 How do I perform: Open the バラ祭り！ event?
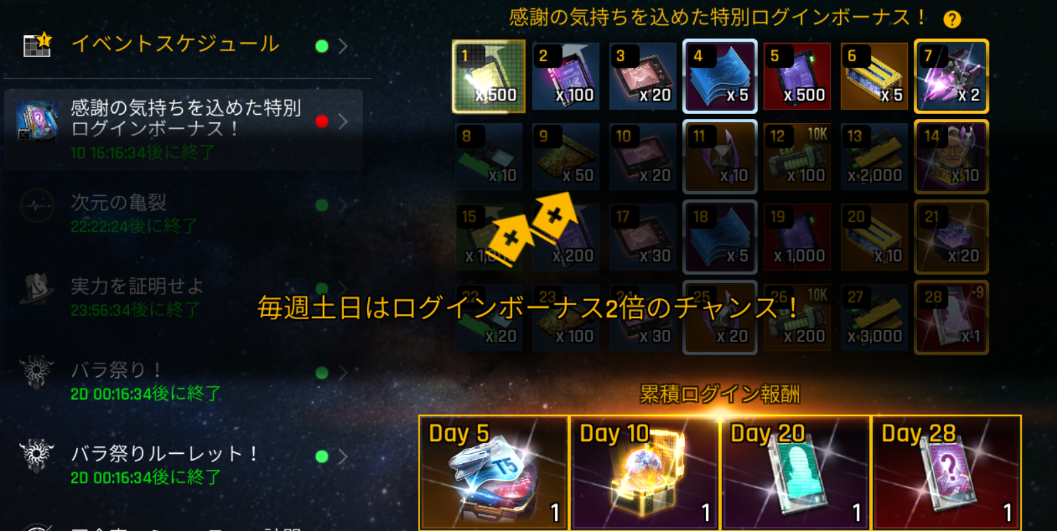[184, 380]
